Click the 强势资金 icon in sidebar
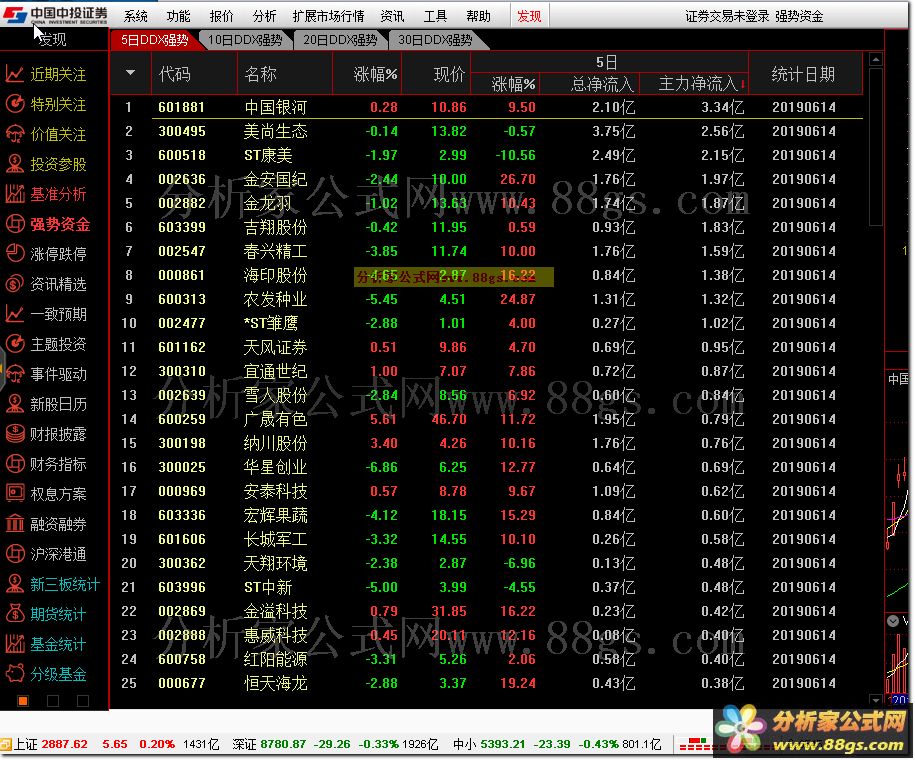Screen dimensions: 915x760 [x=15, y=224]
